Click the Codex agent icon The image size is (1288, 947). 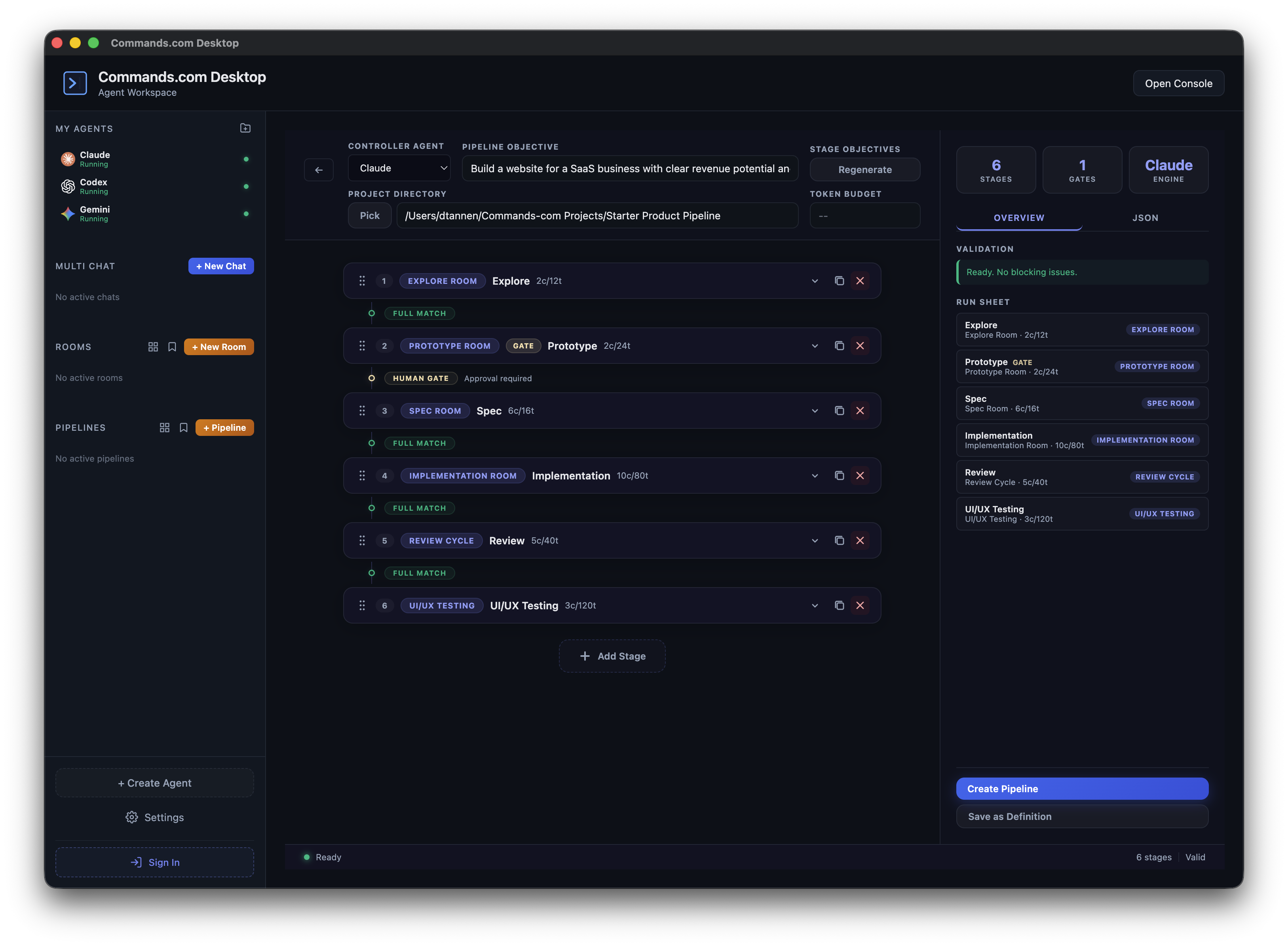click(68, 186)
